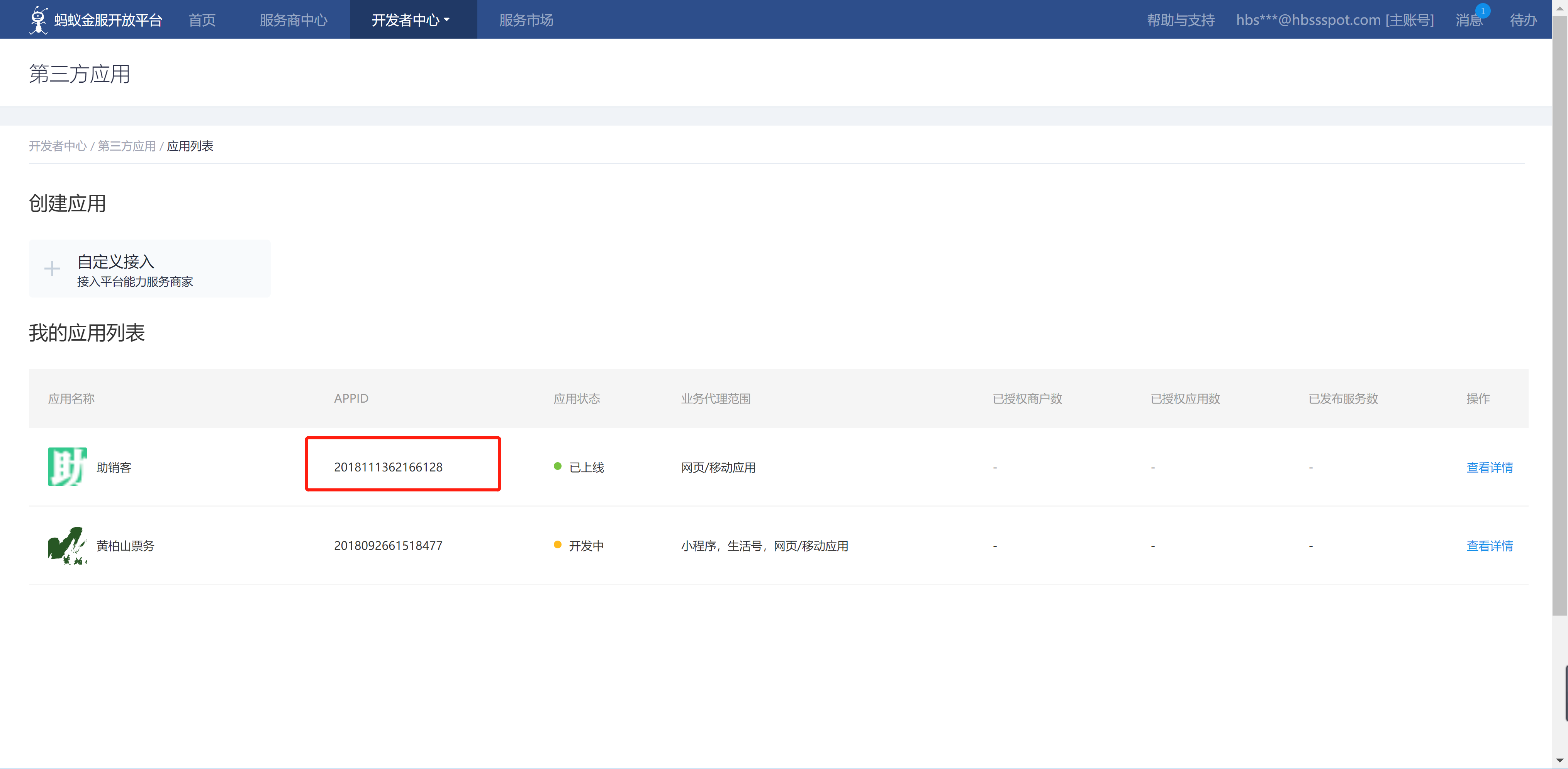Image resolution: width=1568 pixels, height=769 pixels.
Task: Switch to the 服务市场 tab
Action: [526, 20]
